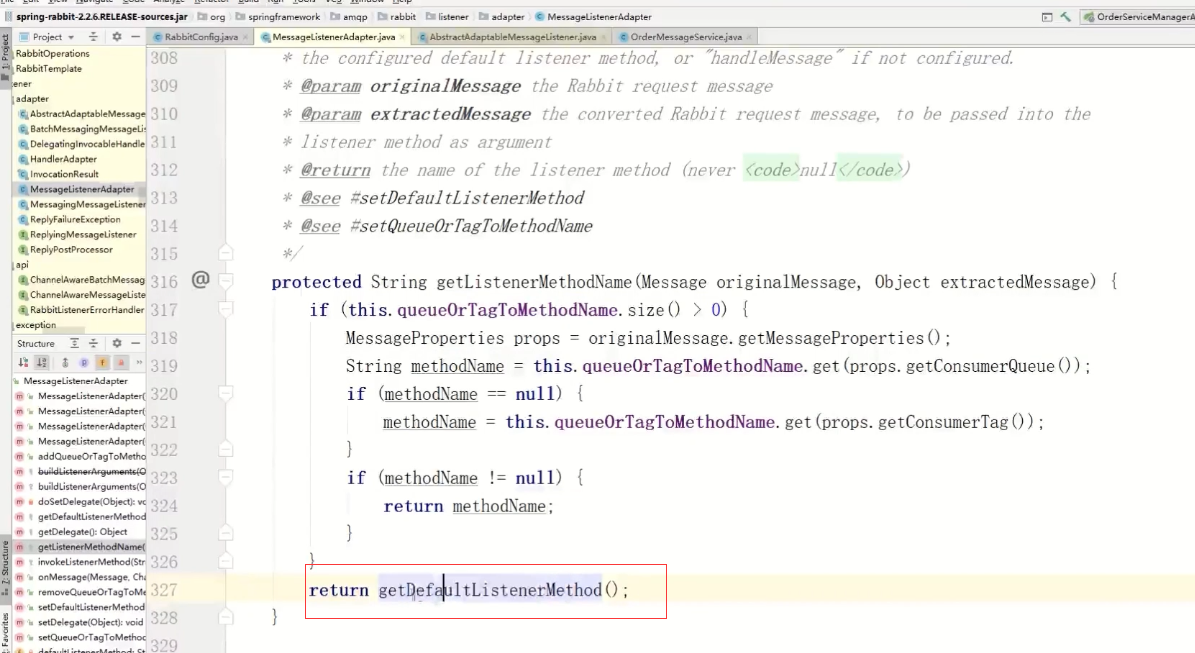Select the adapter package in tree
The height and width of the screenshot is (653, 1195).
click(32, 98)
